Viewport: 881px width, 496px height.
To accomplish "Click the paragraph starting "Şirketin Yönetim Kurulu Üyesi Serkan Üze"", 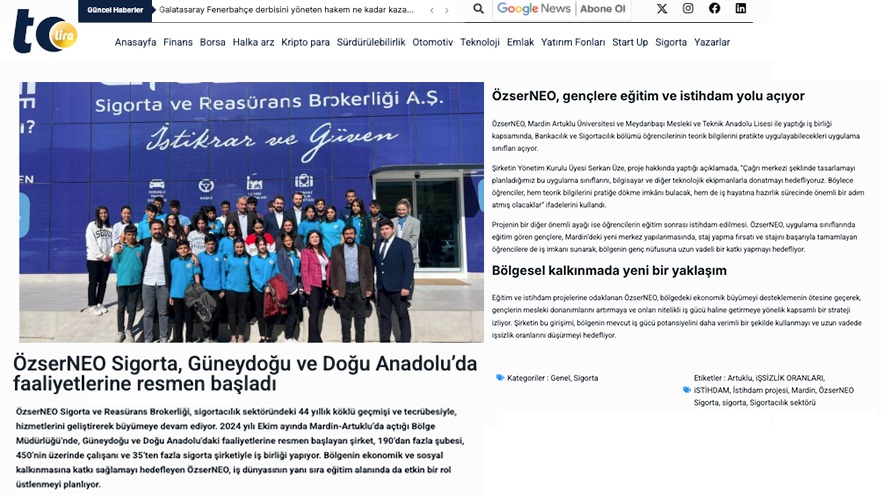I will [678, 186].
